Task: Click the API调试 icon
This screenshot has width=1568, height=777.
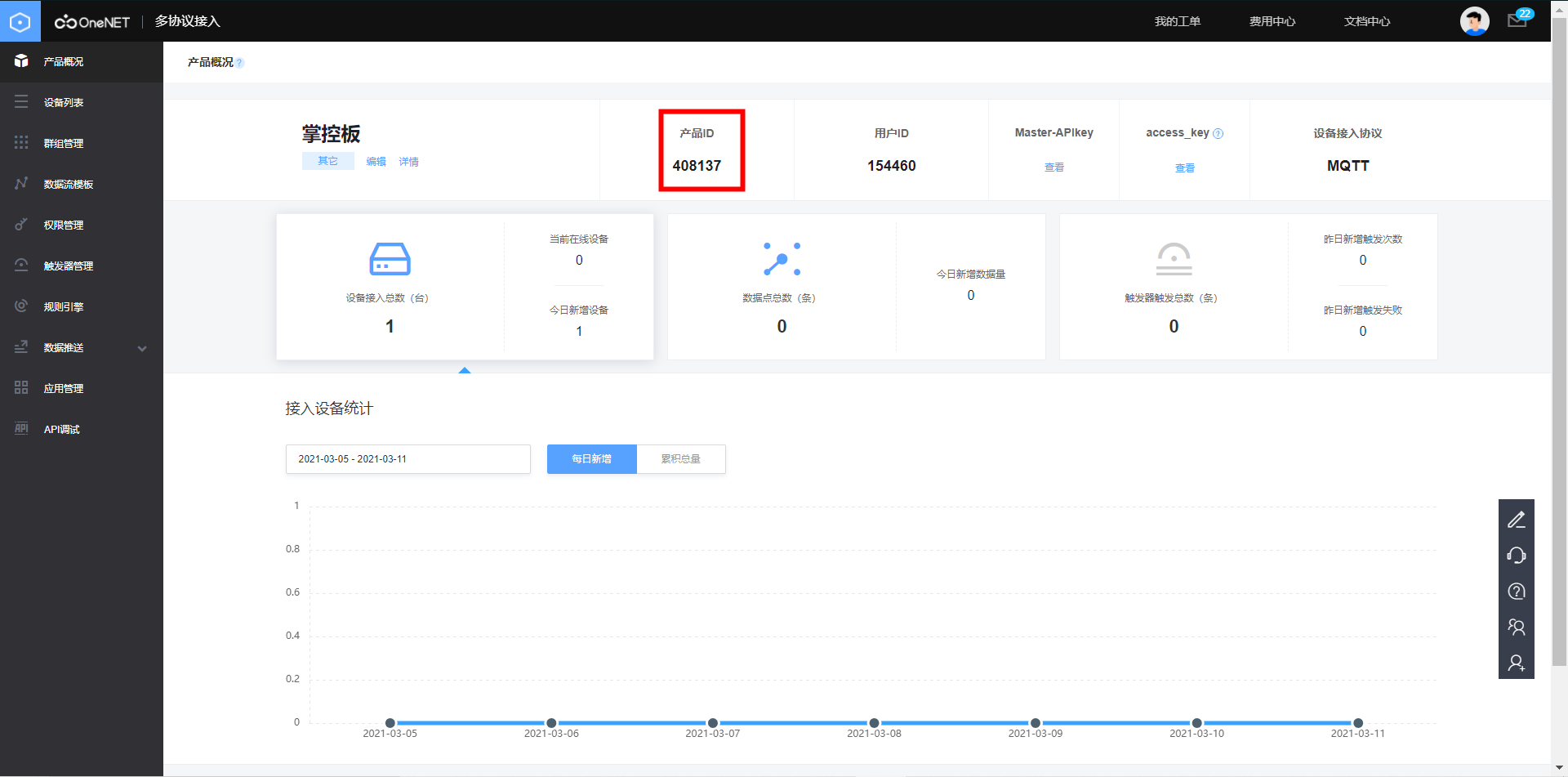Action: pyautogui.click(x=21, y=429)
